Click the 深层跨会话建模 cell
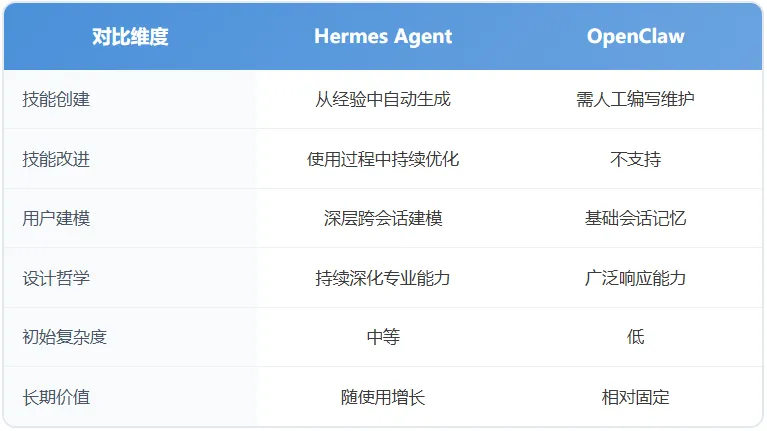 tap(383, 218)
